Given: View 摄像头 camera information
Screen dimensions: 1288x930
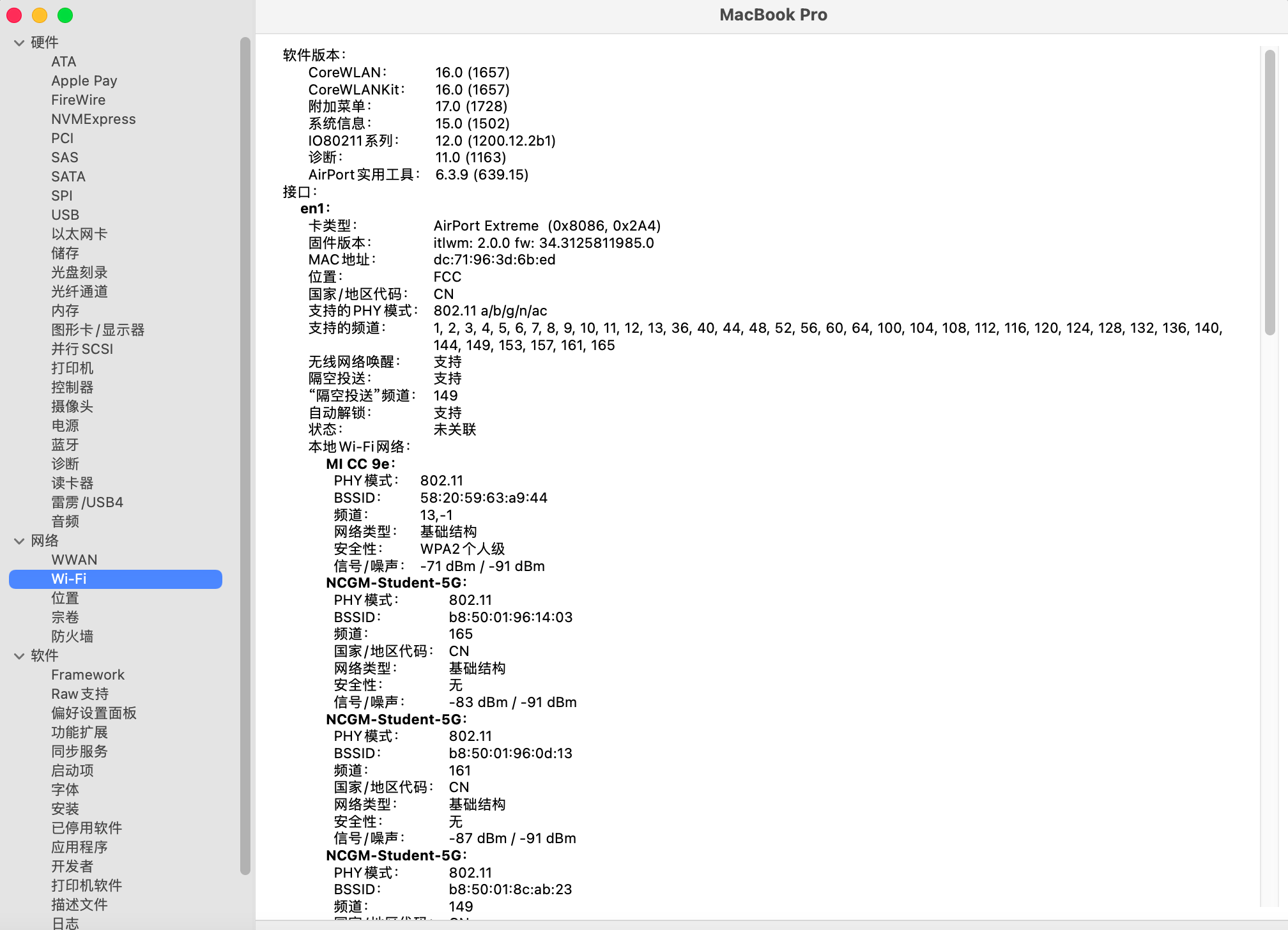Looking at the screenshot, I should pyautogui.click(x=72, y=406).
